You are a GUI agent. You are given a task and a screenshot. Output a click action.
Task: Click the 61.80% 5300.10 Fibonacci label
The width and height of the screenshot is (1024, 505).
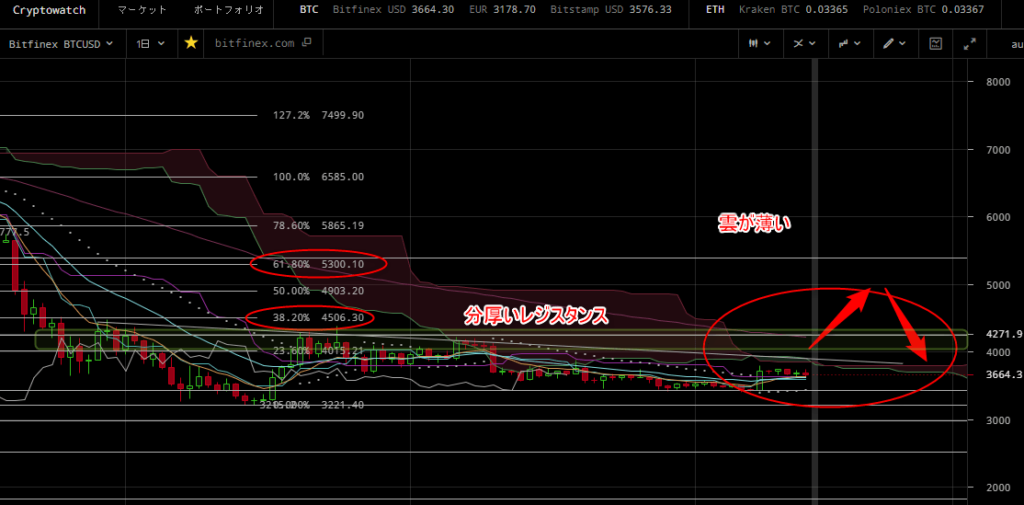pos(318,265)
